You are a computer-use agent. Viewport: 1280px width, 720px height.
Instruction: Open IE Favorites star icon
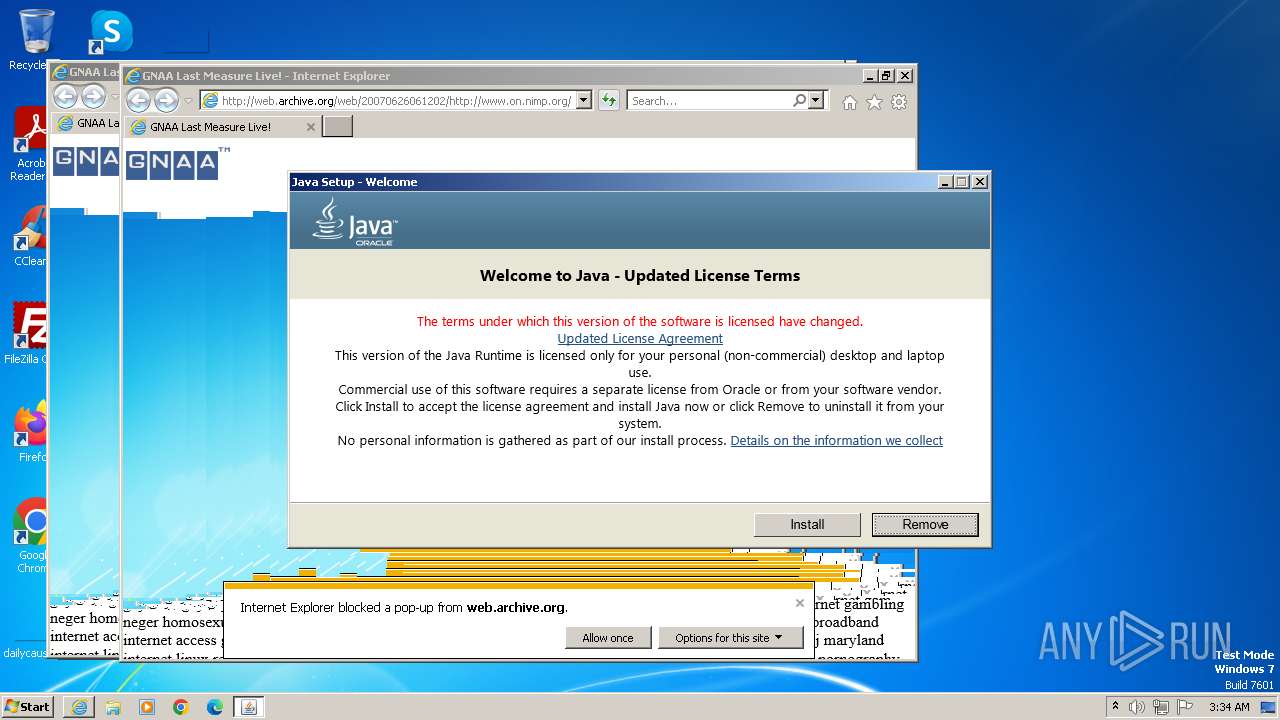coord(874,102)
